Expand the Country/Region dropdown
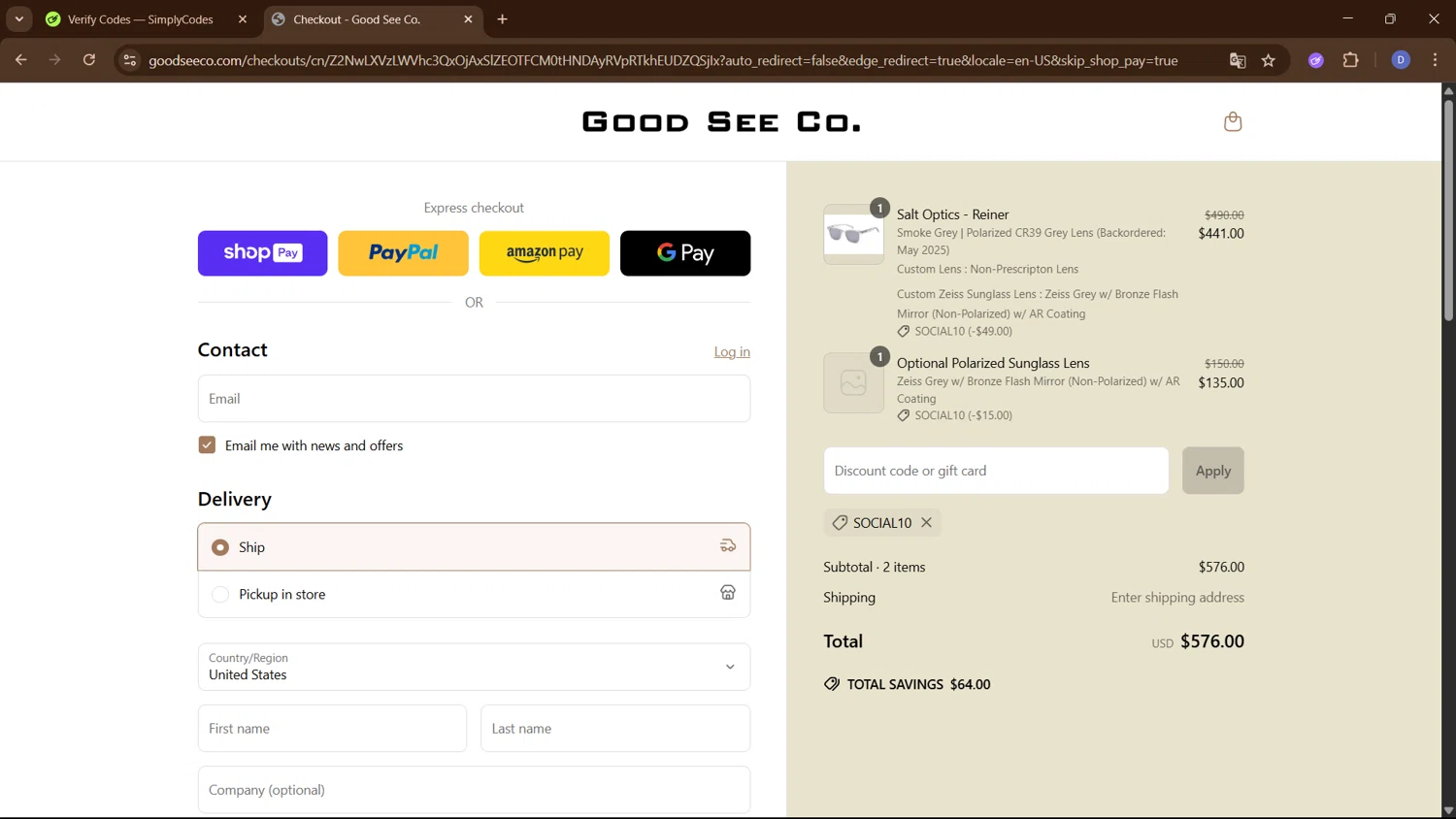The width and height of the screenshot is (1456, 819). [474, 667]
